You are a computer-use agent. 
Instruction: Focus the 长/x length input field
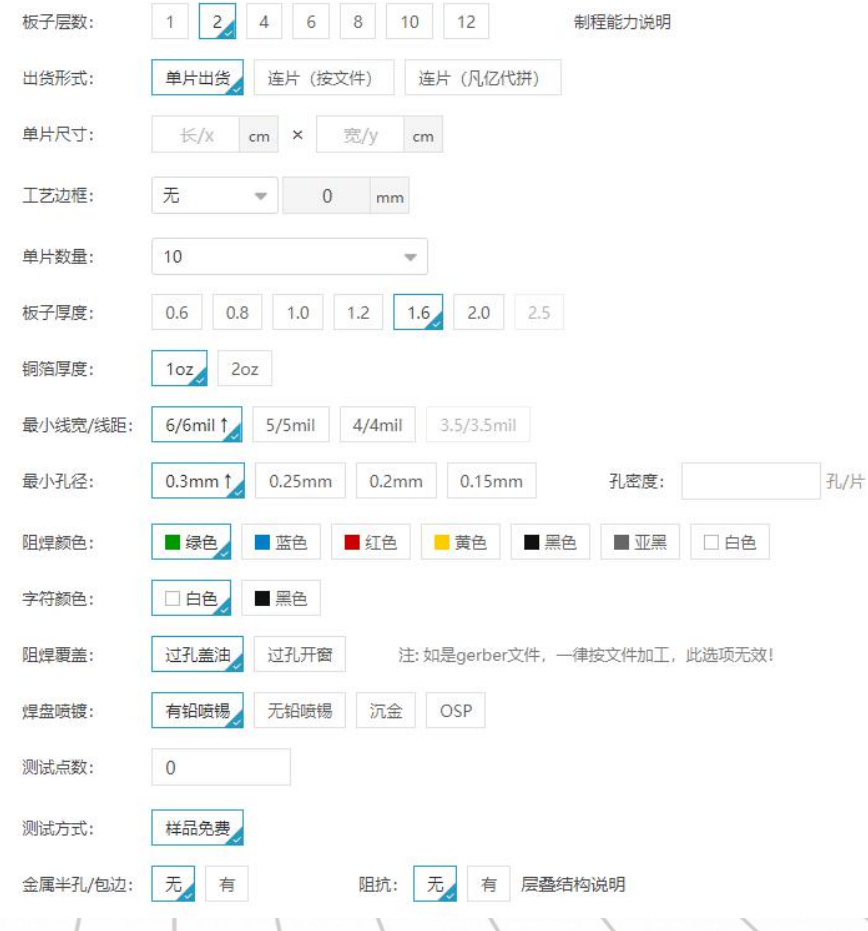click(196, 135)
